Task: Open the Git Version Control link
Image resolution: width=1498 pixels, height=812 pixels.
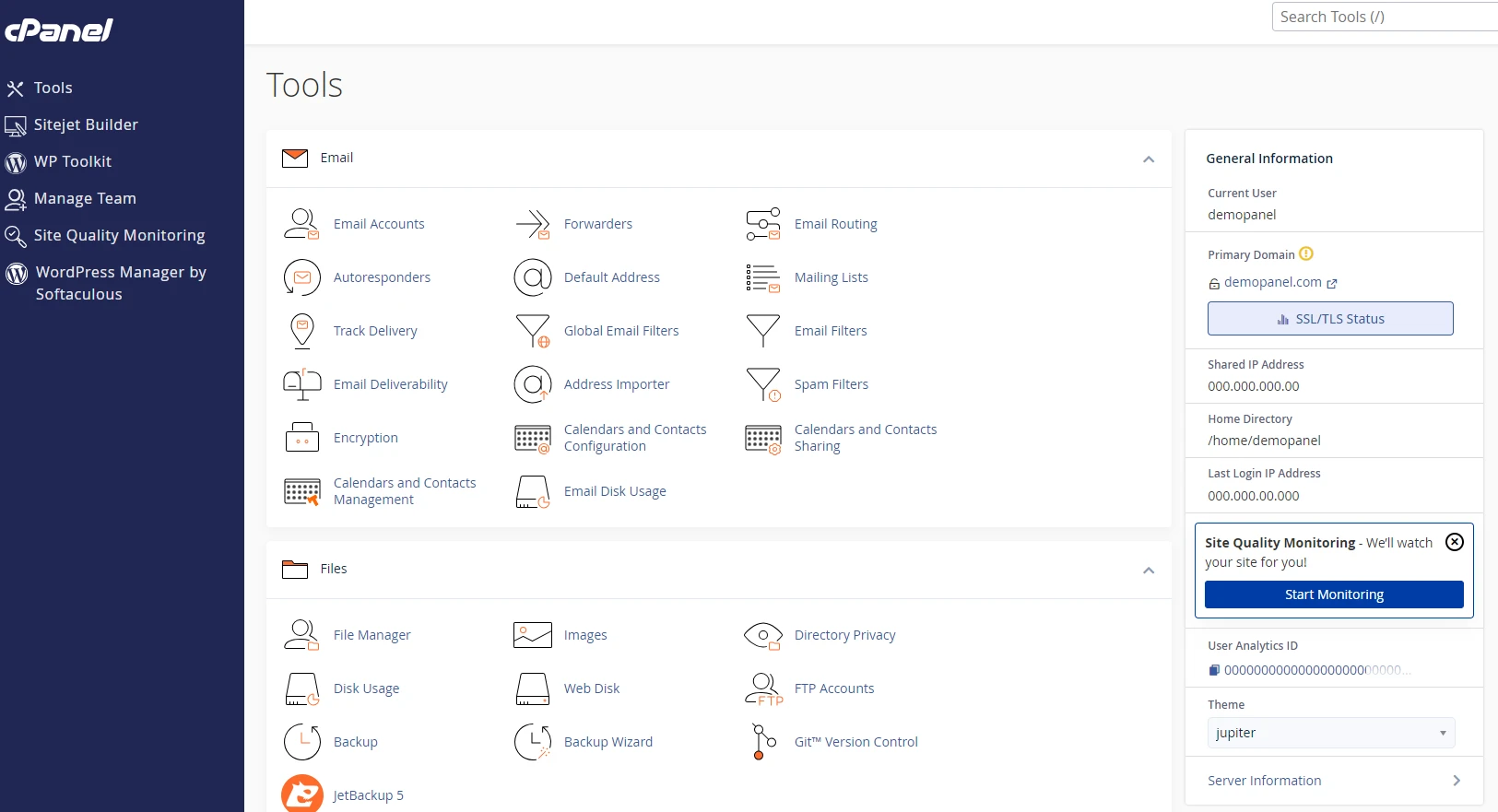Action: [x=856, y=742]
